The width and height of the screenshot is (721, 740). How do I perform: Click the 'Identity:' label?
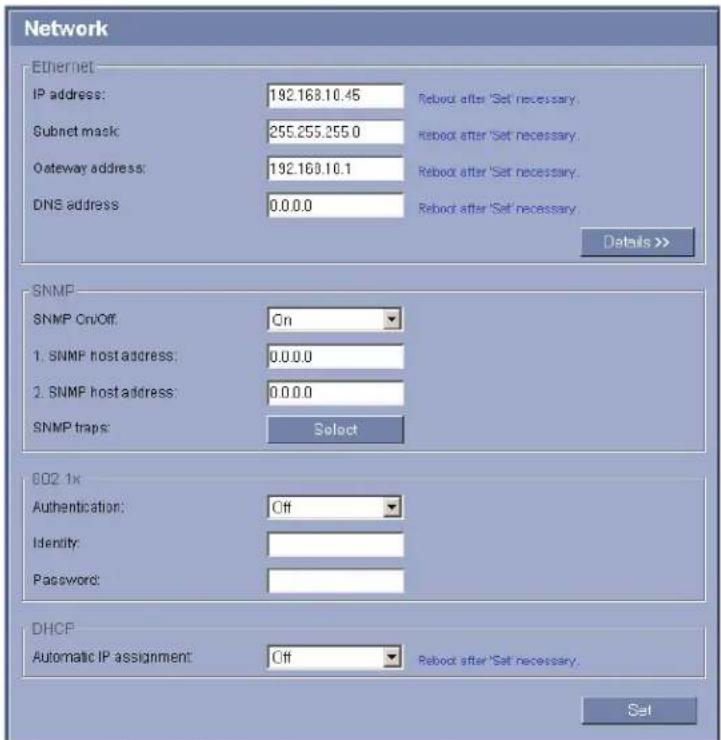[56, 543]
